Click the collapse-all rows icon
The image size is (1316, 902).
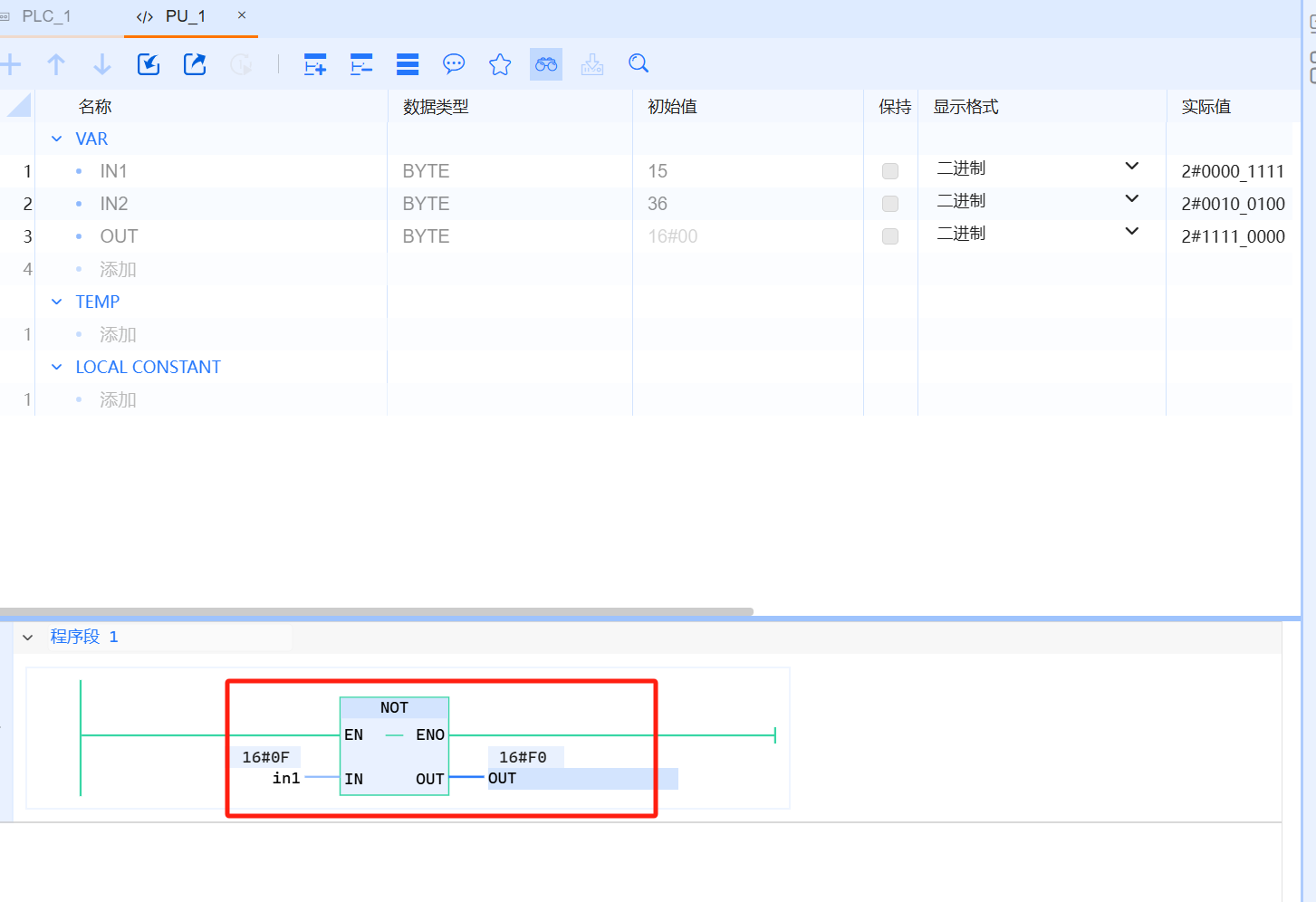(361, 64)
